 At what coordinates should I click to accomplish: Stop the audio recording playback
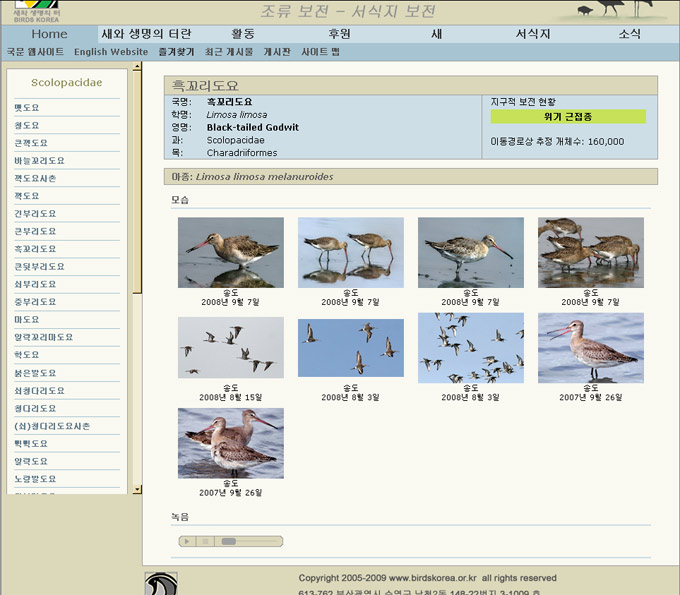pos(206,541)
